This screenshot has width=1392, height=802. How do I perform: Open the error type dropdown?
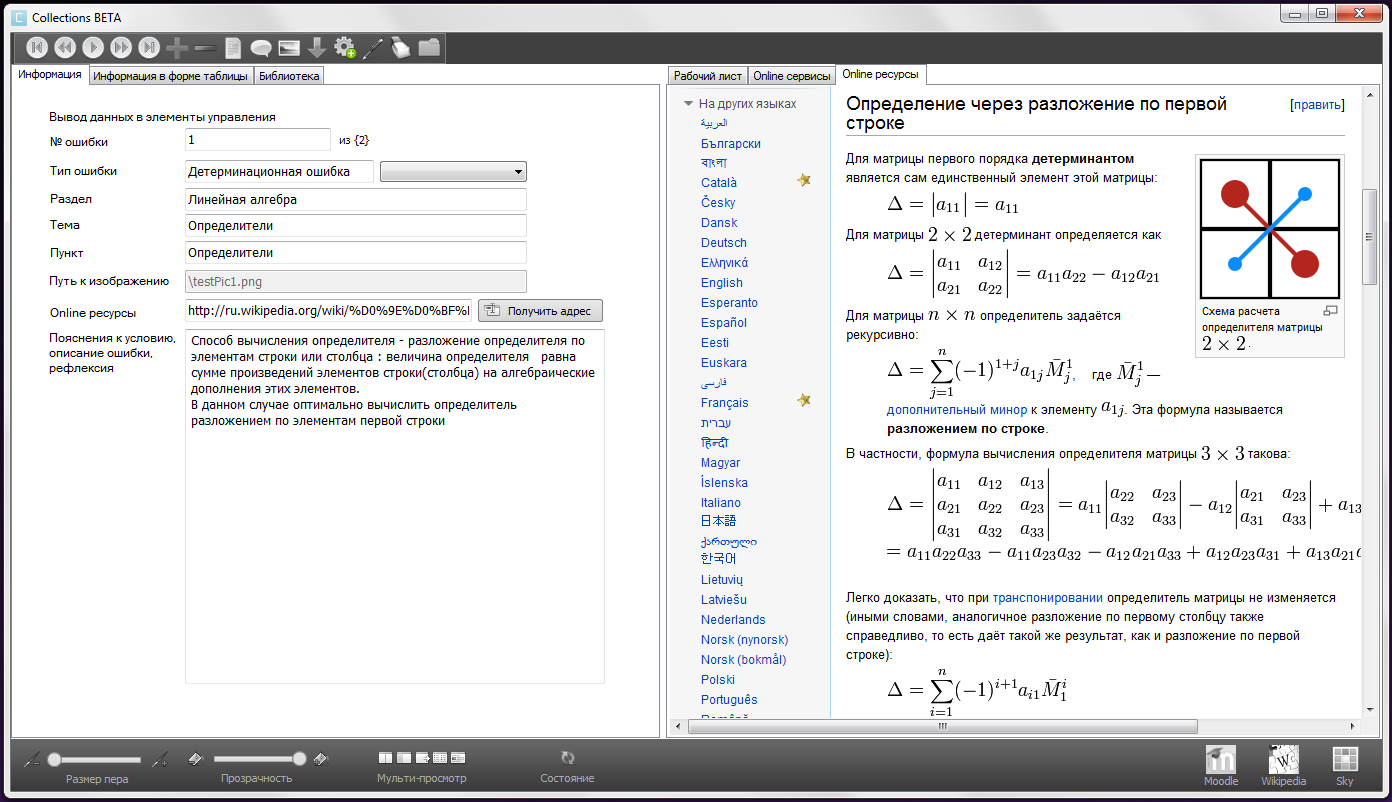(x=454, y=172)
